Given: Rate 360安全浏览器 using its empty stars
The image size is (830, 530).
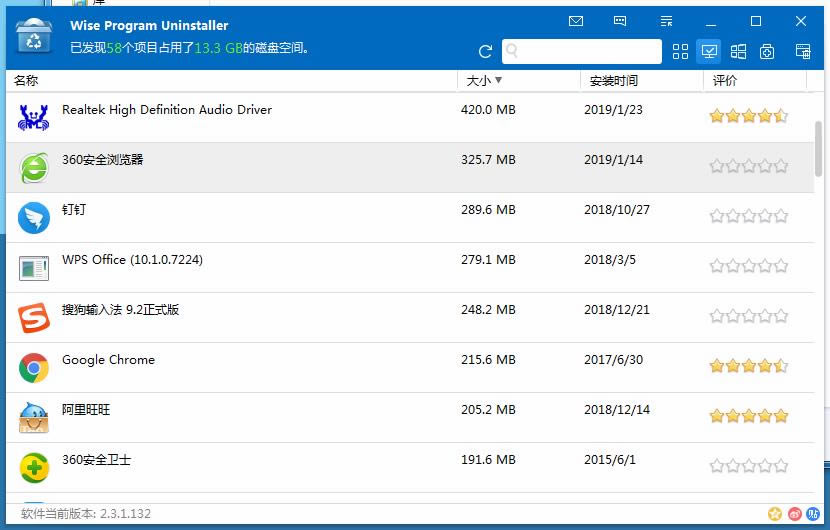Looking at the screenshot, I should [x=748, y=166].
